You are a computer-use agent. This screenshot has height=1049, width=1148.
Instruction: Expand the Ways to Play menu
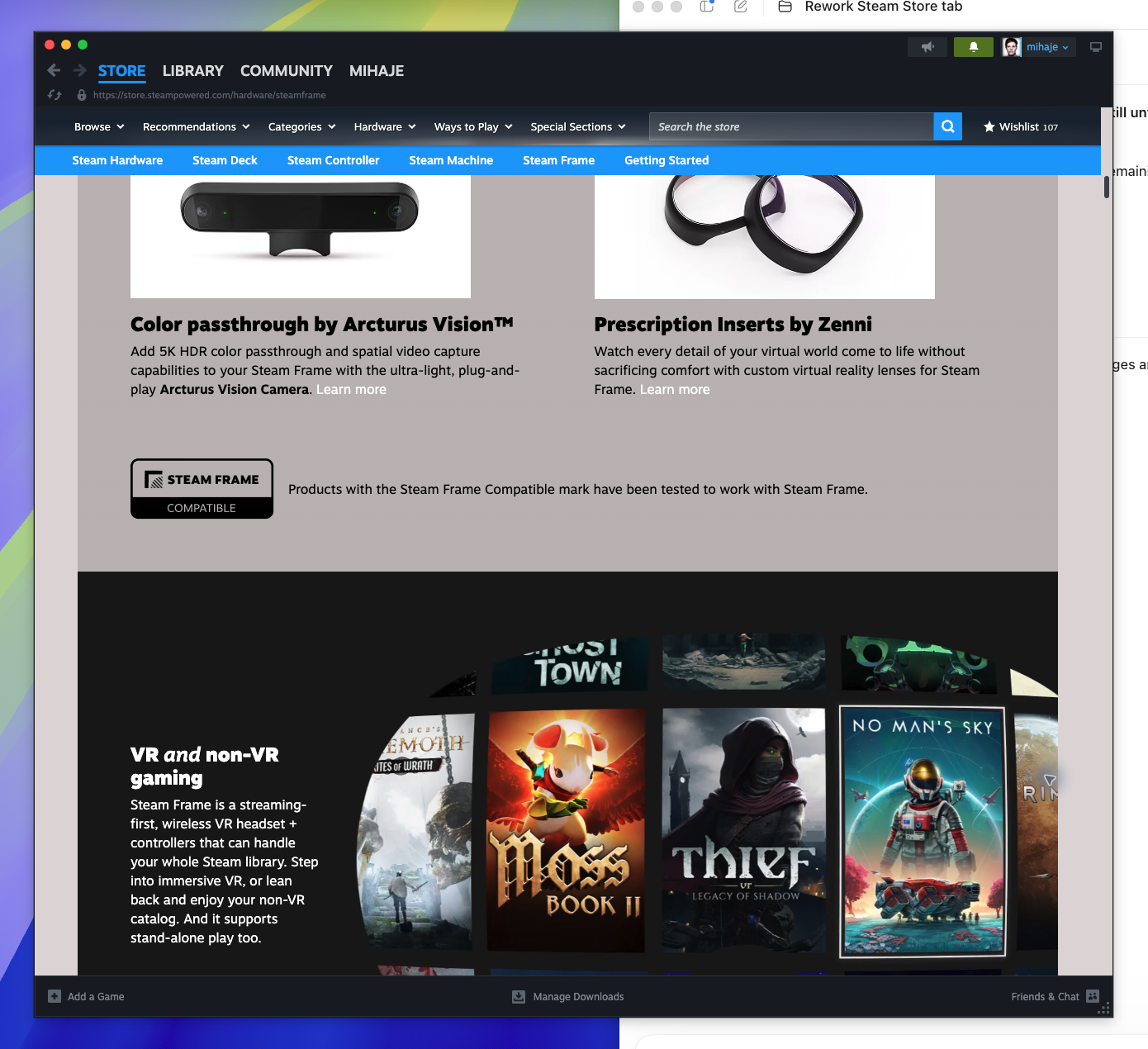click(x=473, y=126)
